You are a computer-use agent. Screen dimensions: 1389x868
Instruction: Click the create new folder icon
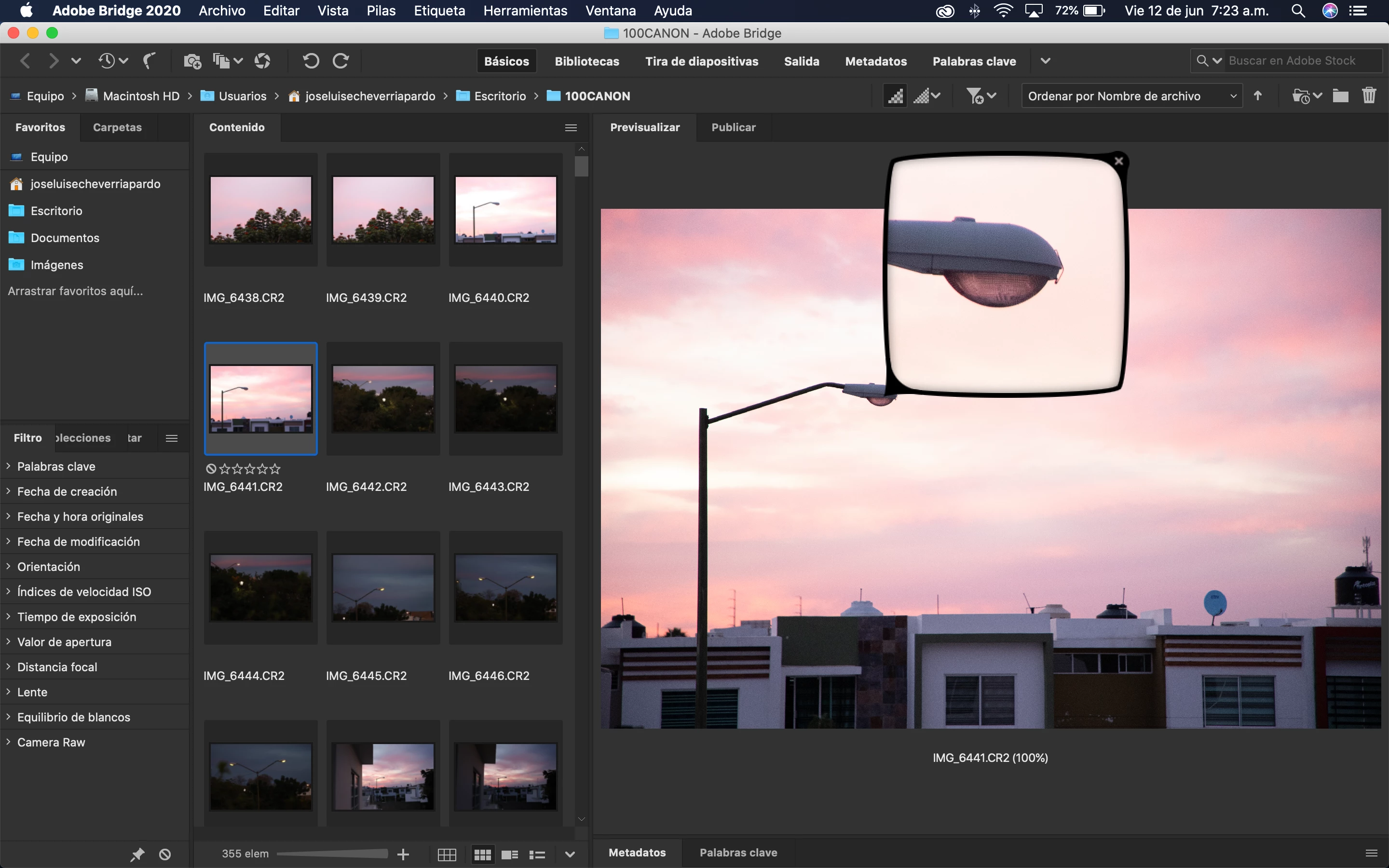(x=1340, y=96)
